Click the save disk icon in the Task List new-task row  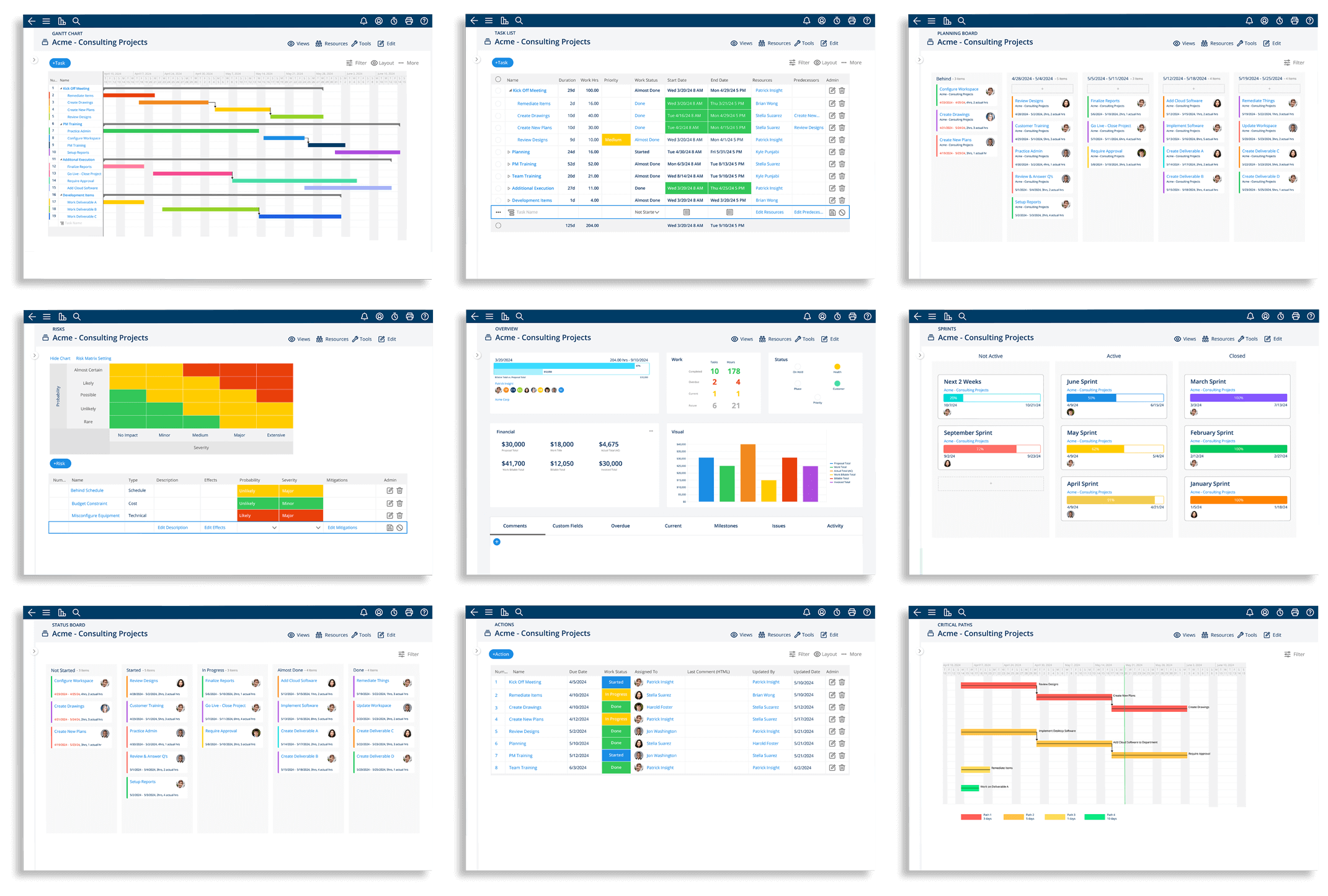click(x=832, y=213)
